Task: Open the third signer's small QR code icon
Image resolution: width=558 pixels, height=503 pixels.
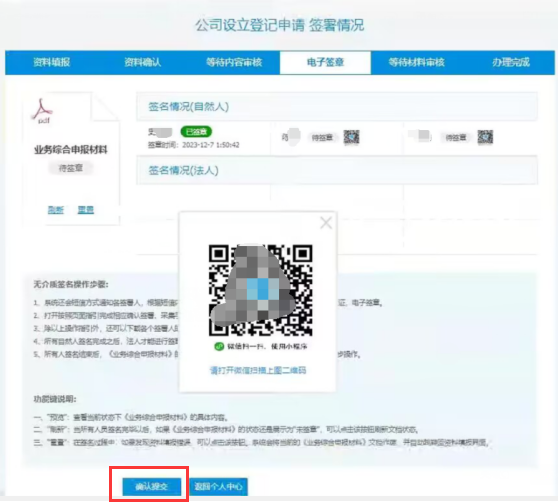Action: click(485, 137)
